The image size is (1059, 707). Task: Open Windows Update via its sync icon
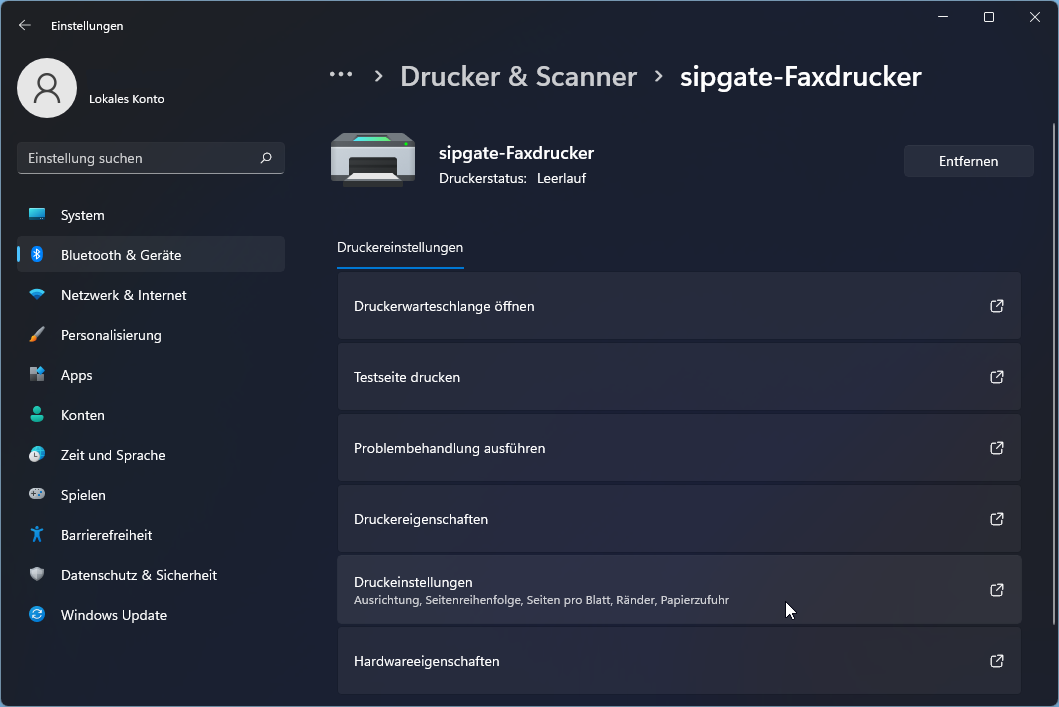(x=37, y=615)
